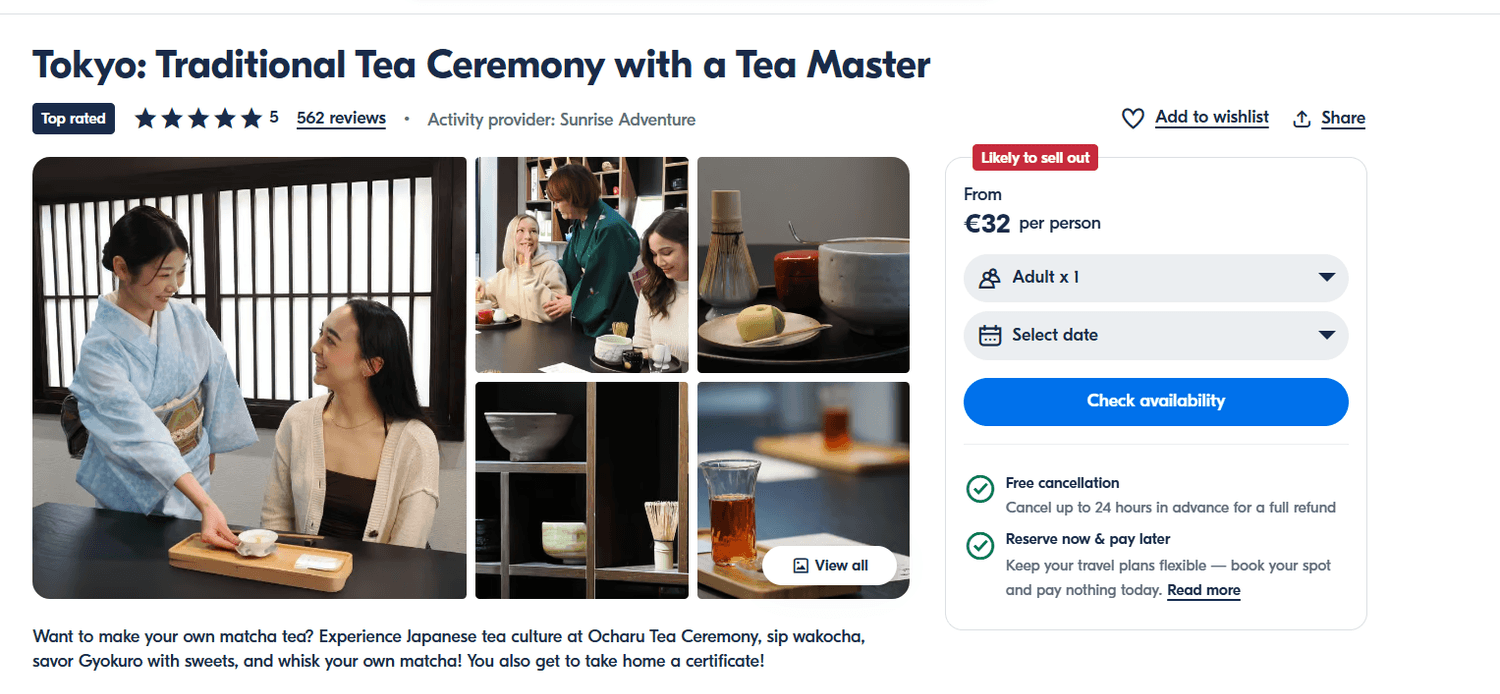Open the 562 reviews link
Screen dimensions: 1500x694
pos(341,118)
